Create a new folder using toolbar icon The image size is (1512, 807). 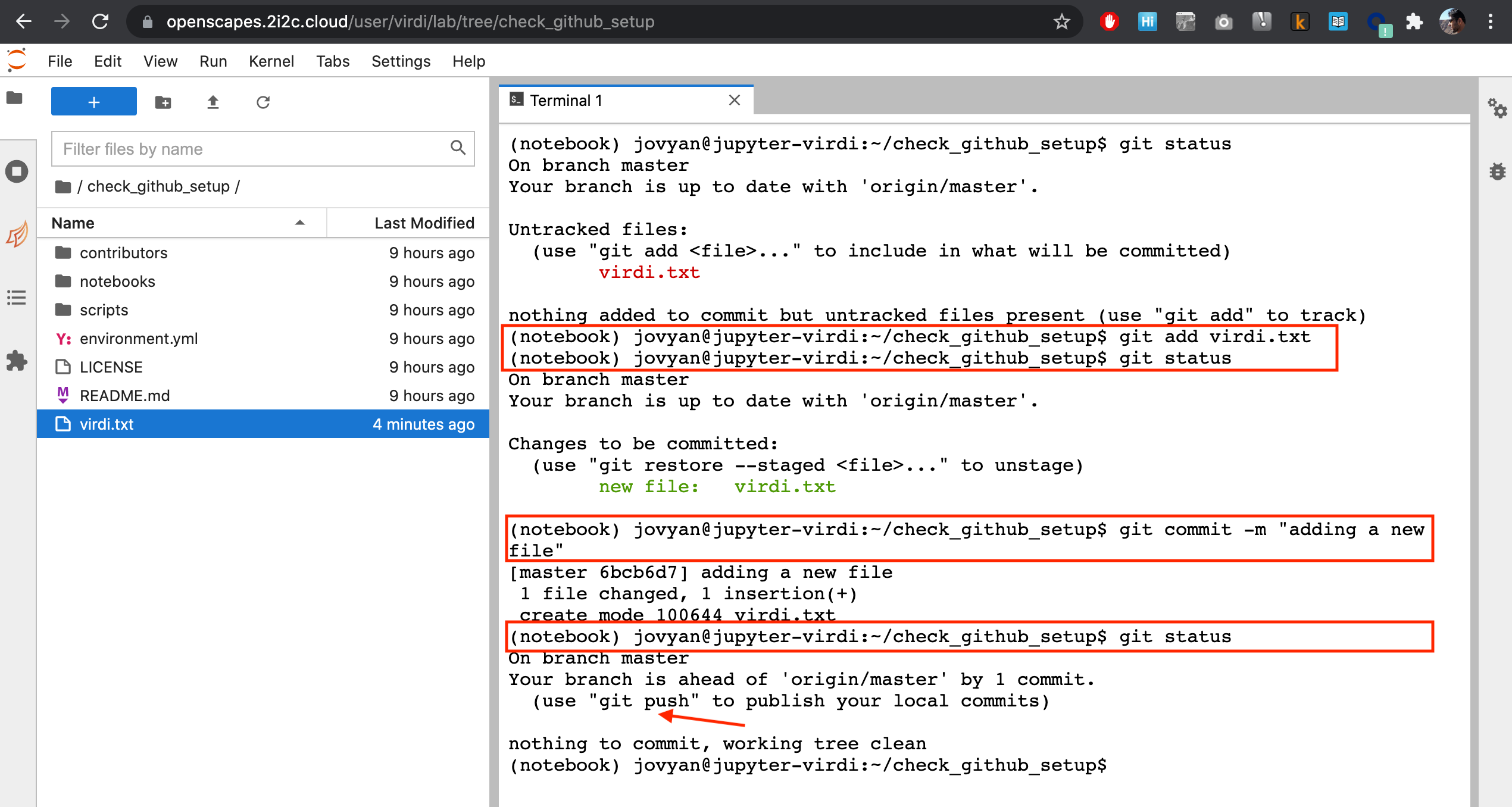point(163,101)
